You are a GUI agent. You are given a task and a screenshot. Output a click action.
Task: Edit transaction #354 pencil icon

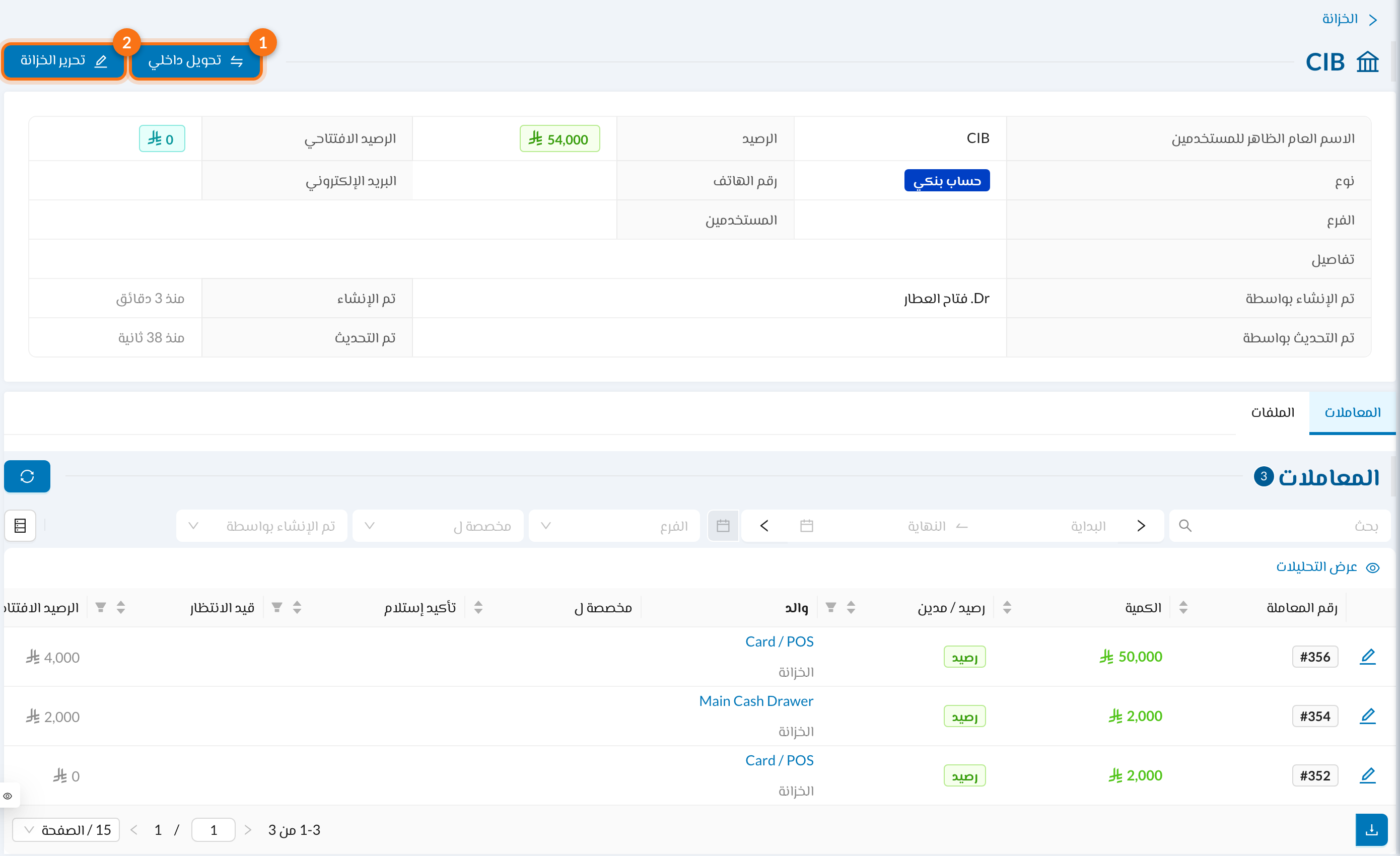(x=1368, y=716)
